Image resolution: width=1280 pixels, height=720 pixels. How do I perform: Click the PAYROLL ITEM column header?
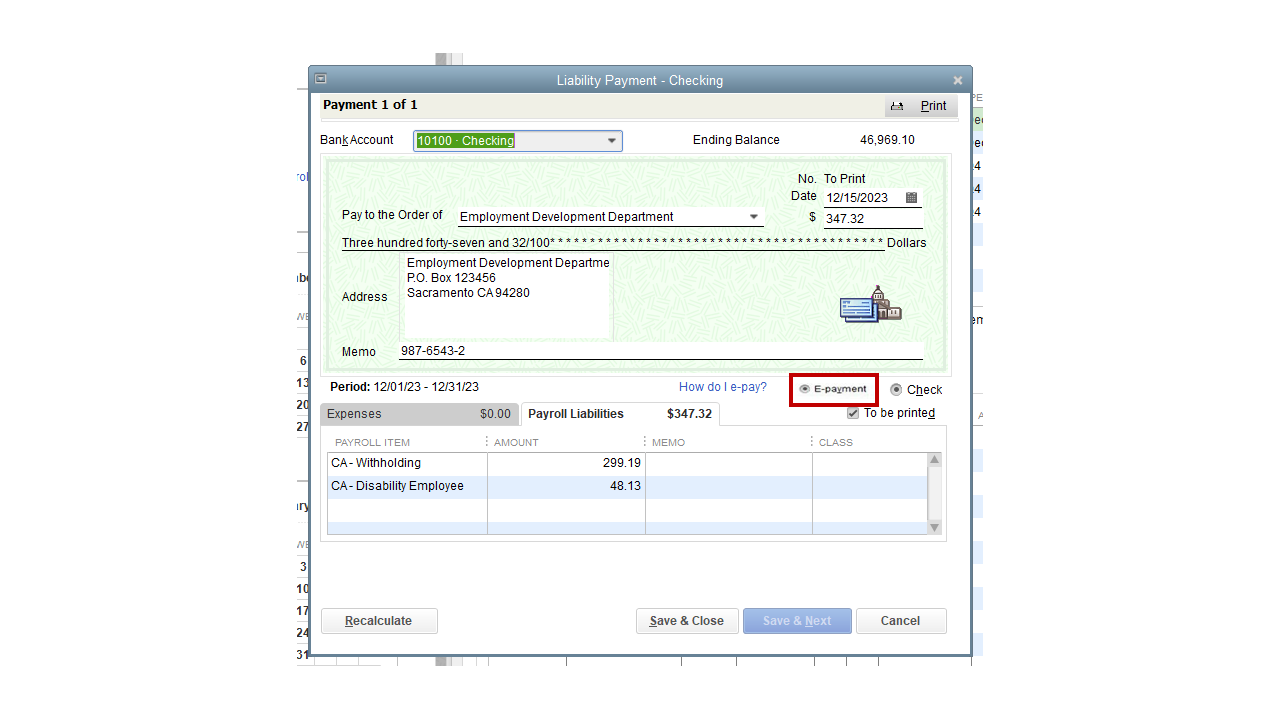pyautogui.click(x=373, y=442)
